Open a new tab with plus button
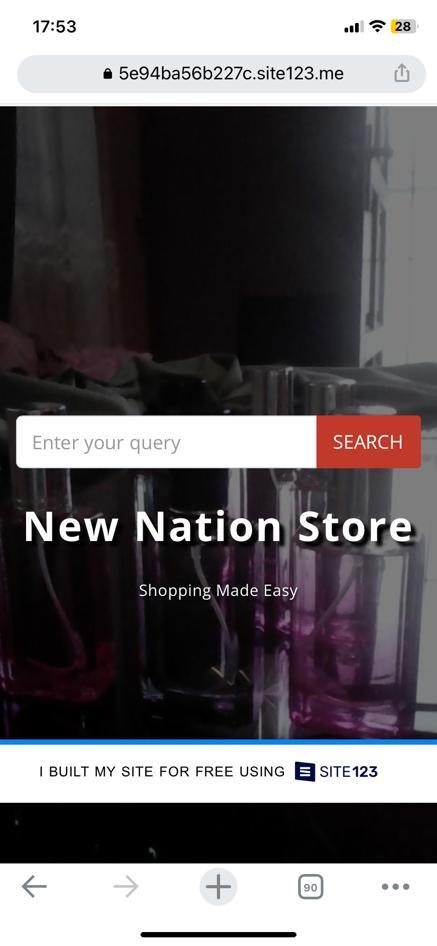The width and height of the screenshot is (437, 946). point(218,886)
